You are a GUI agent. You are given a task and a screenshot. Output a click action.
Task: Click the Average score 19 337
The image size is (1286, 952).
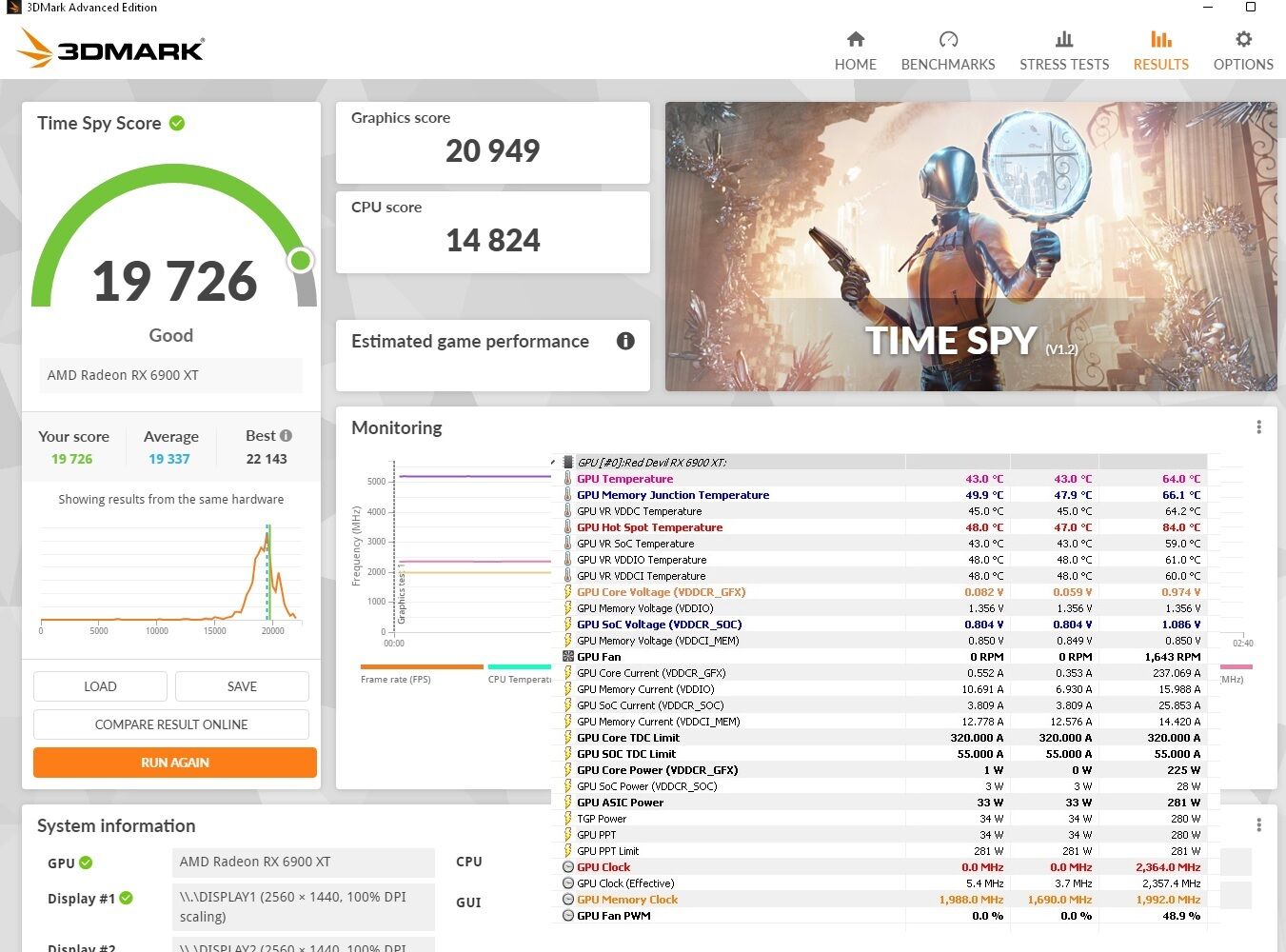(x=169, y=459)
